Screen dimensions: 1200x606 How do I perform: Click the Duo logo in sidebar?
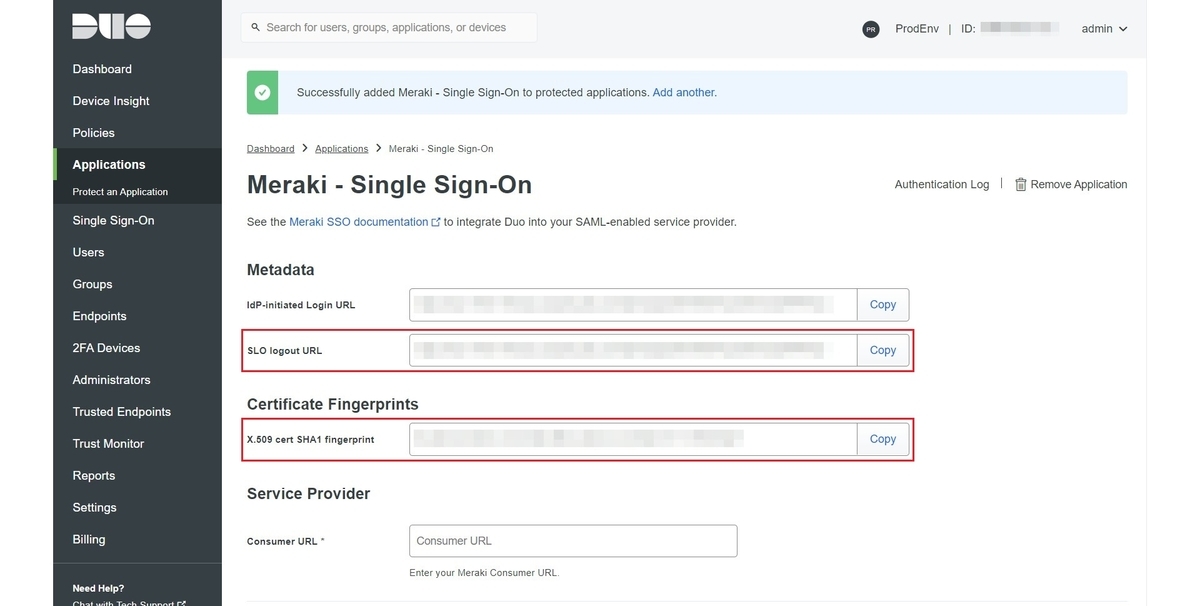point(111,27)
